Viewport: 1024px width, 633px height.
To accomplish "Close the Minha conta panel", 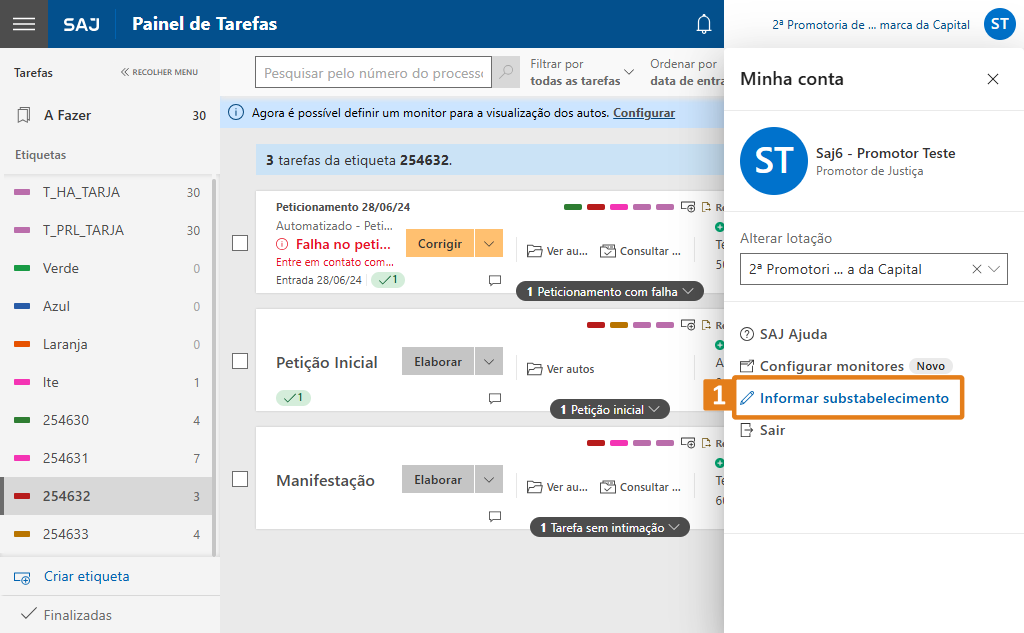I will click(x=993, y=79).
